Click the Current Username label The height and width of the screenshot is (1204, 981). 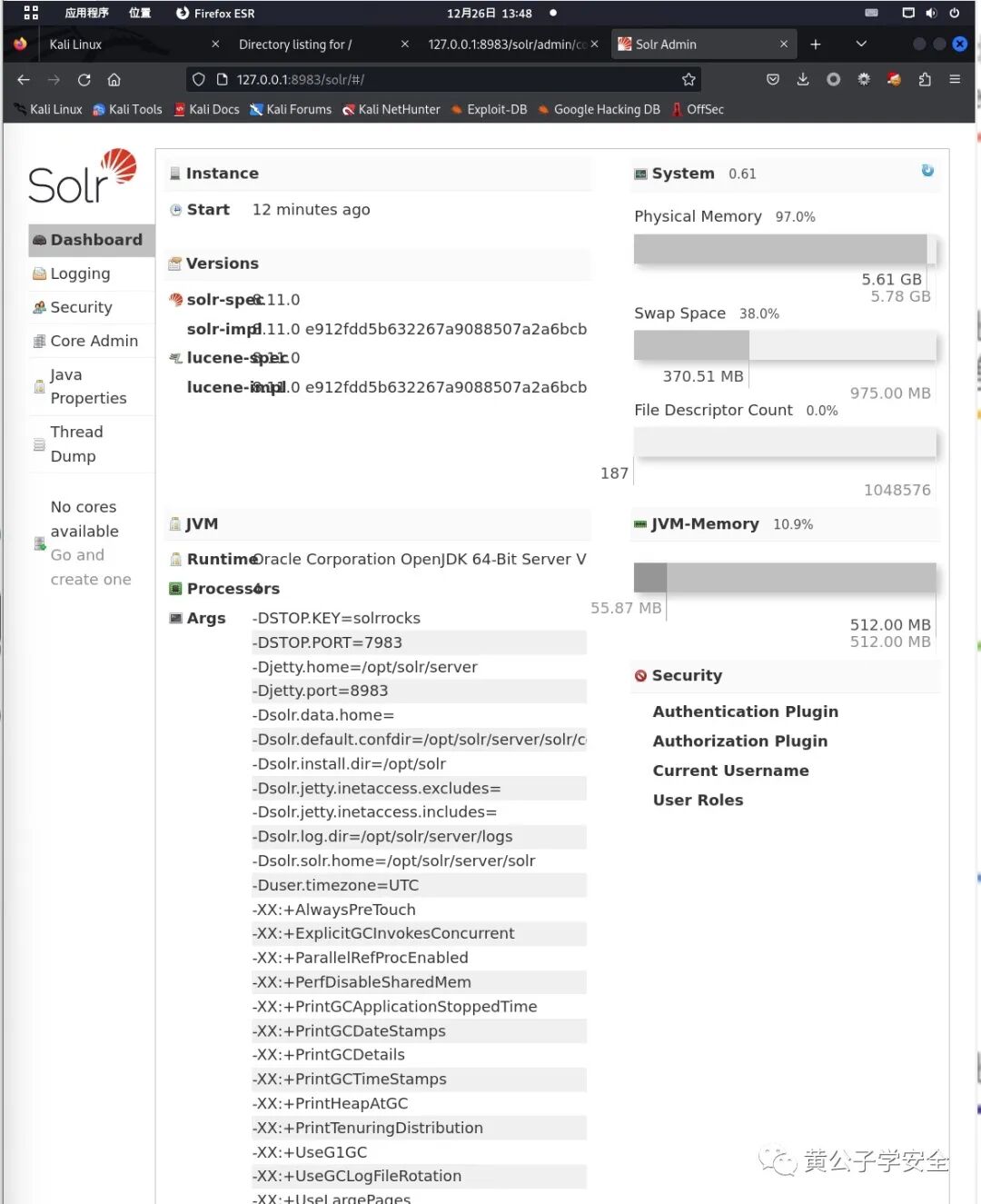(731, 771)
